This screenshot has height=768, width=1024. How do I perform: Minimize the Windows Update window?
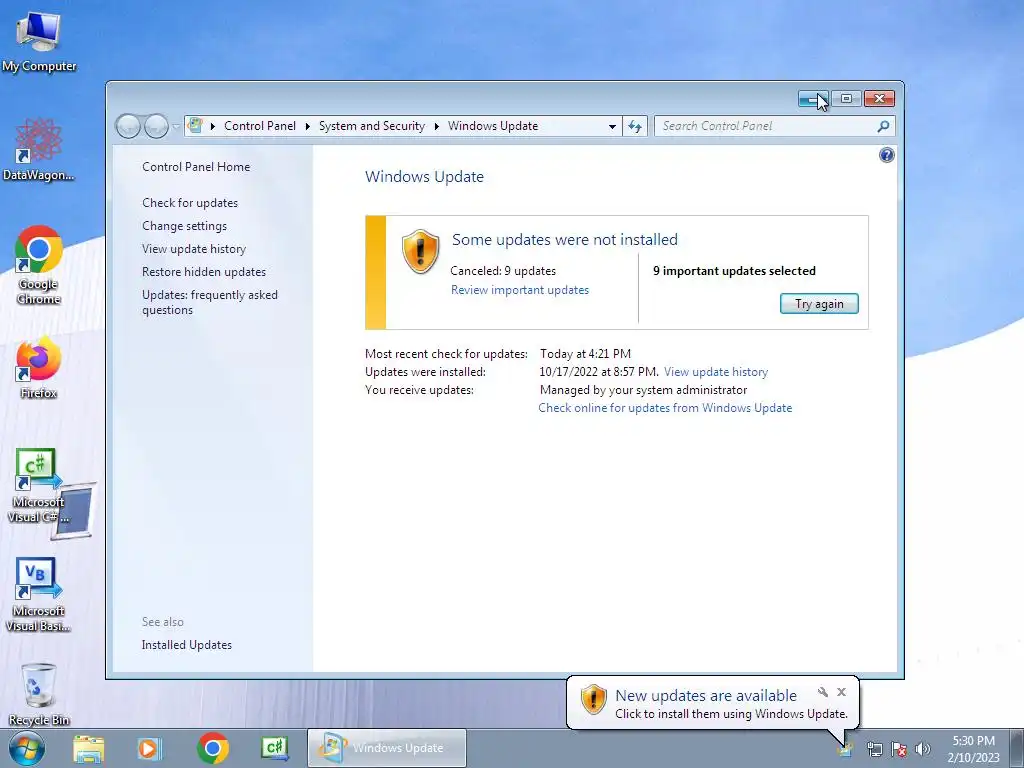(x=814, y=99)
